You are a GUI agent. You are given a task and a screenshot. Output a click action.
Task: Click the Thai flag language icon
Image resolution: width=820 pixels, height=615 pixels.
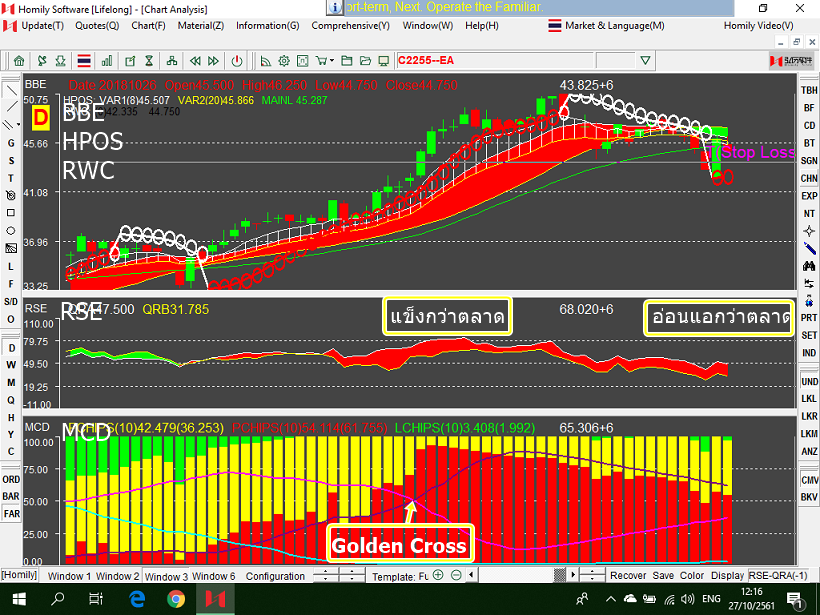click(83, 61)
